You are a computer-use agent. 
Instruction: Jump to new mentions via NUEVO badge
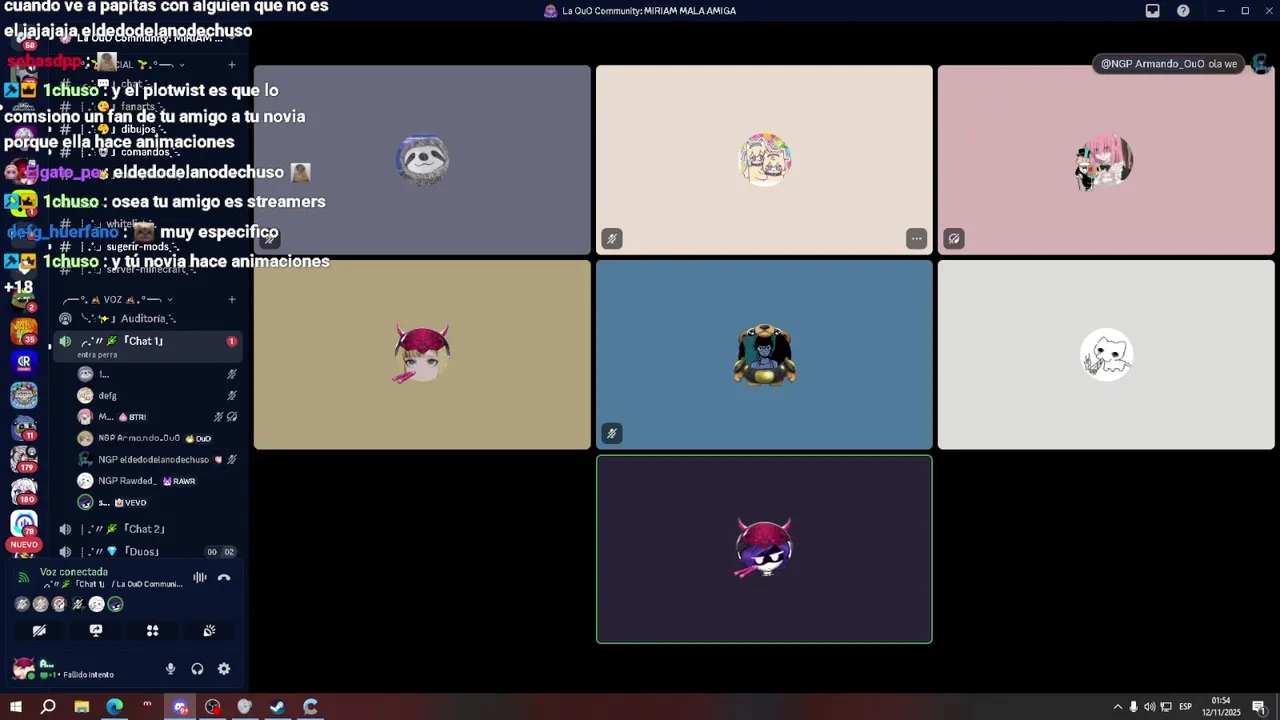click(24, 545)
